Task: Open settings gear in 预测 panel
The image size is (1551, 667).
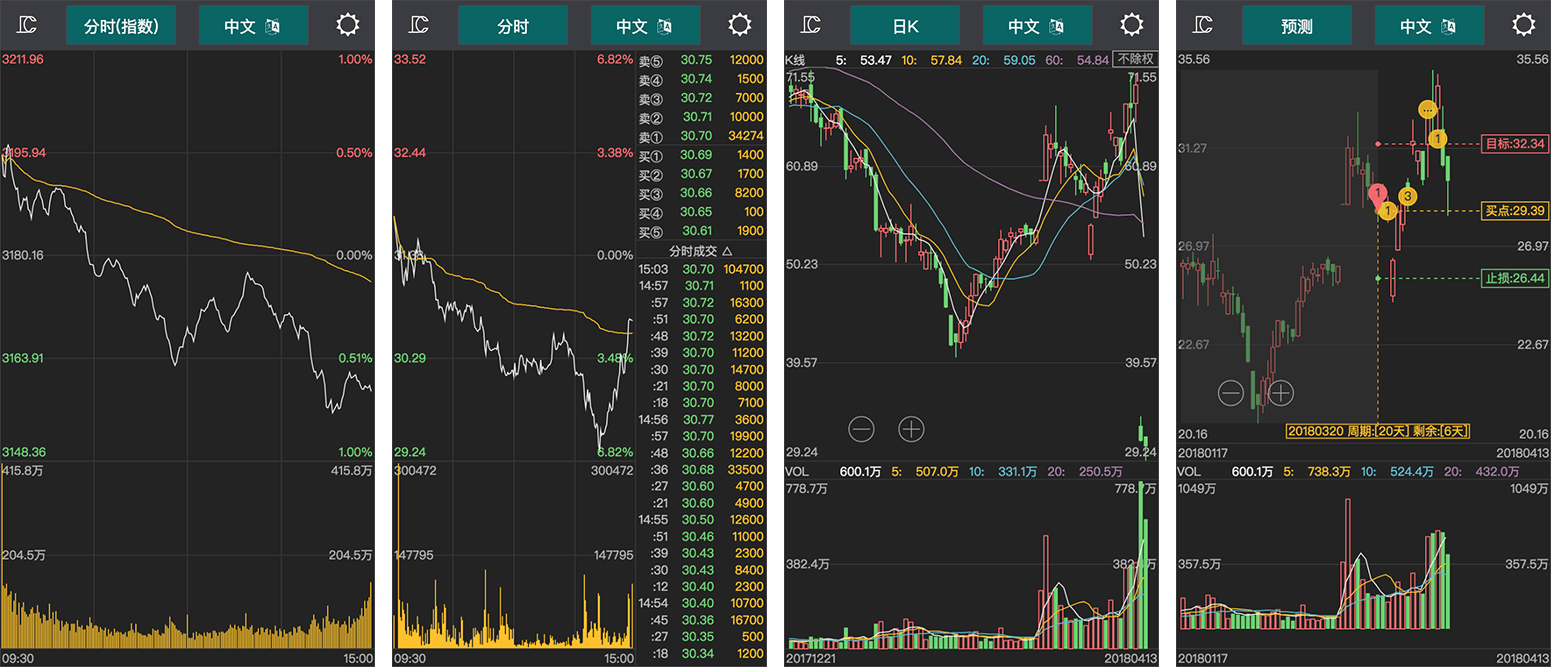Action: (1523, 25)
